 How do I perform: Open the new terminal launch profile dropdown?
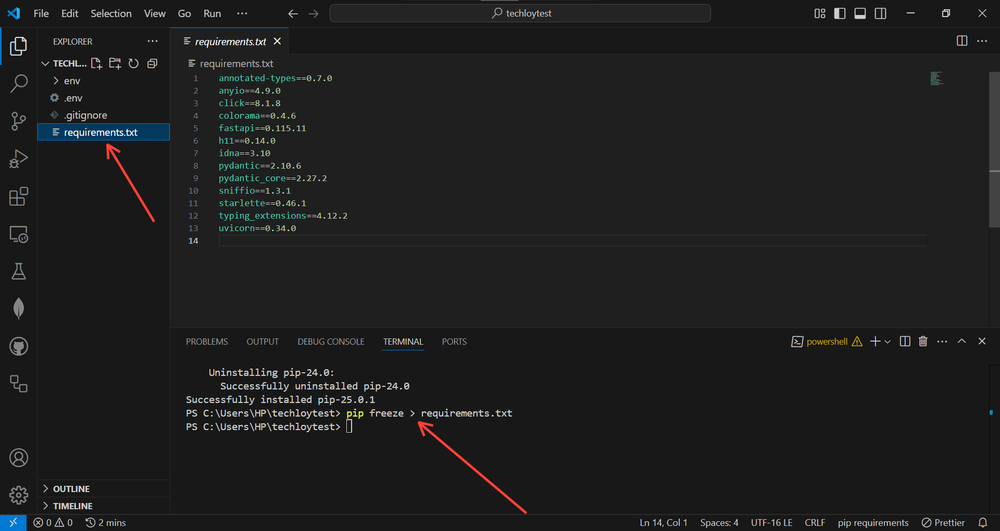coord(887,342)
